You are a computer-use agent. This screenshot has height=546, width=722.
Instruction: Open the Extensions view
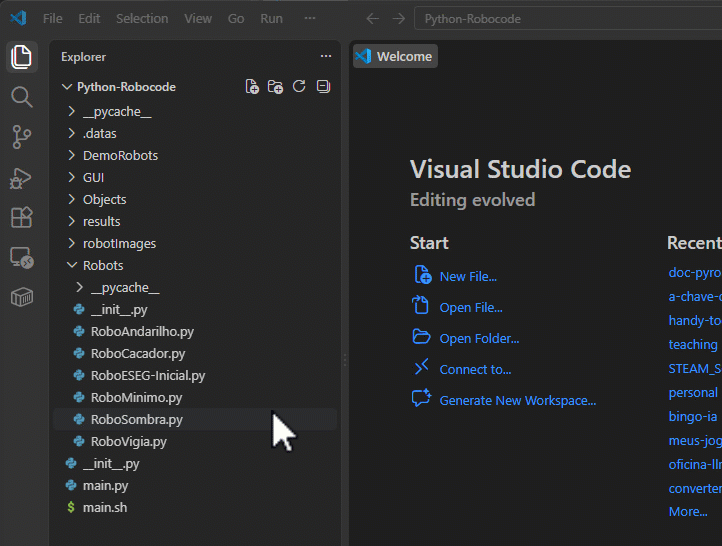coord(21,217)
